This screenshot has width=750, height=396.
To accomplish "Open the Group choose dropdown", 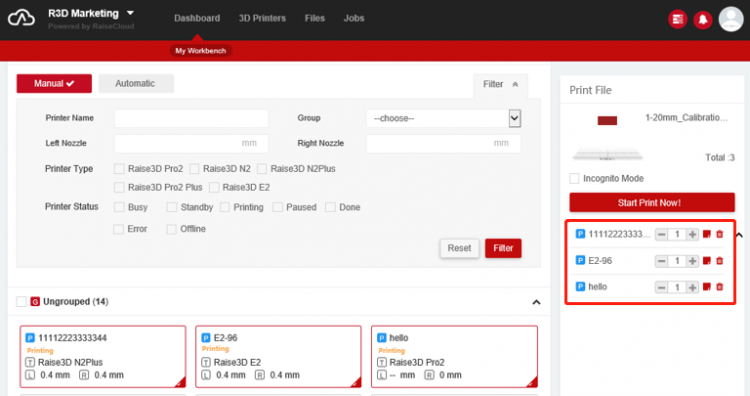I will coord(443,118).
